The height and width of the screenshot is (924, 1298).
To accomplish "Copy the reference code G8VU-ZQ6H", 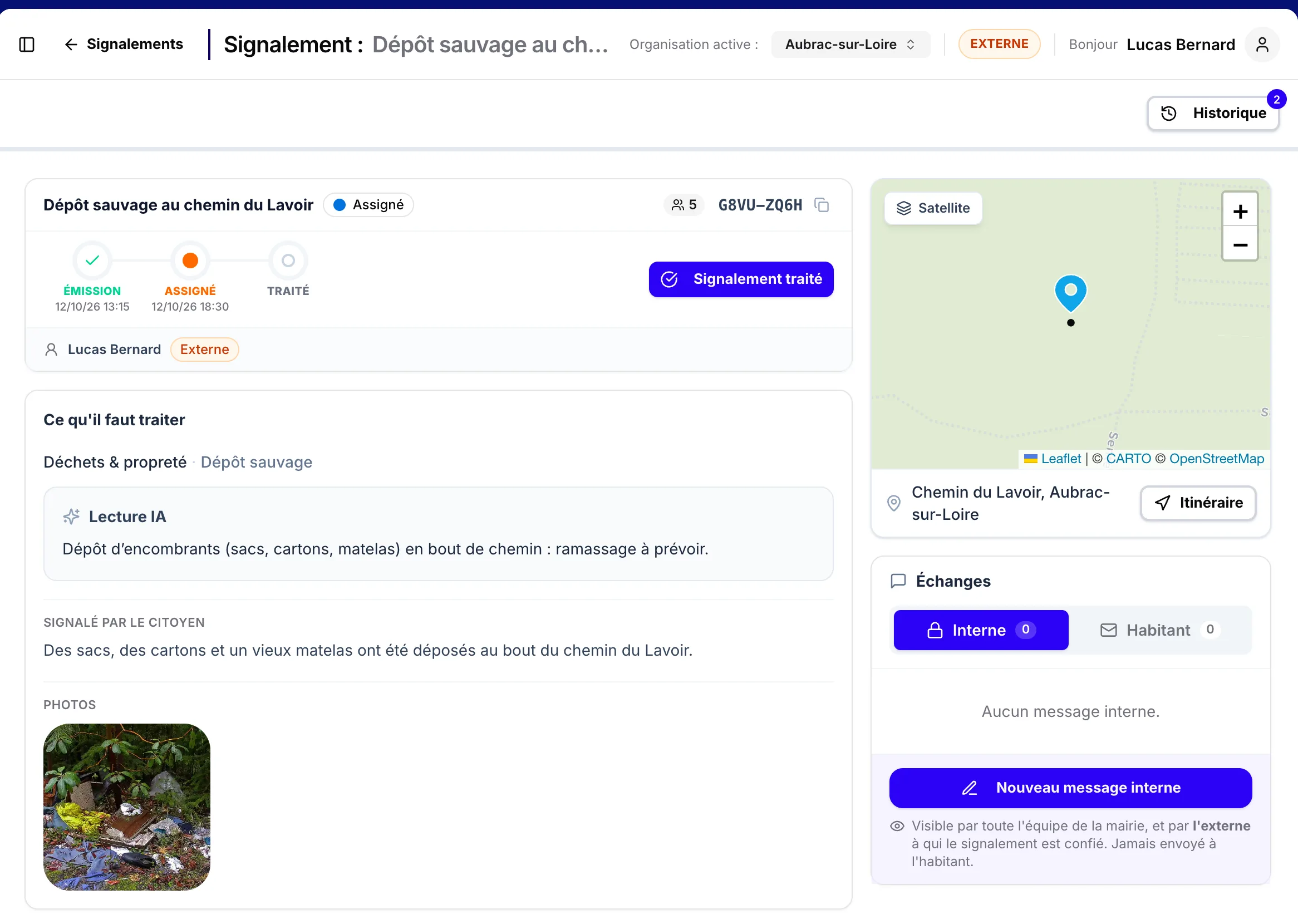I will pos(822,205).
